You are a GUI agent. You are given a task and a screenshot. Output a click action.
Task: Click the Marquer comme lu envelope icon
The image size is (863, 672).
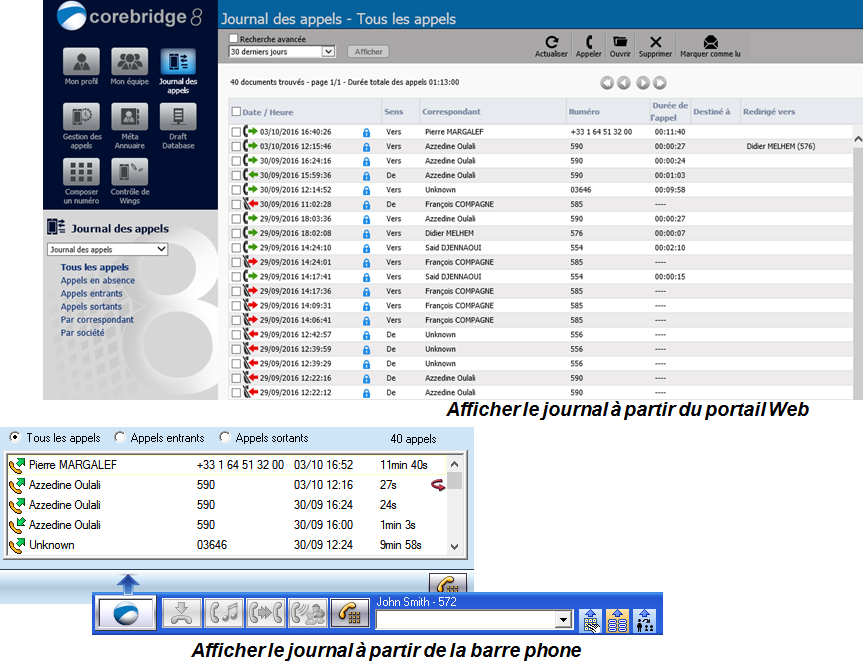710,43
